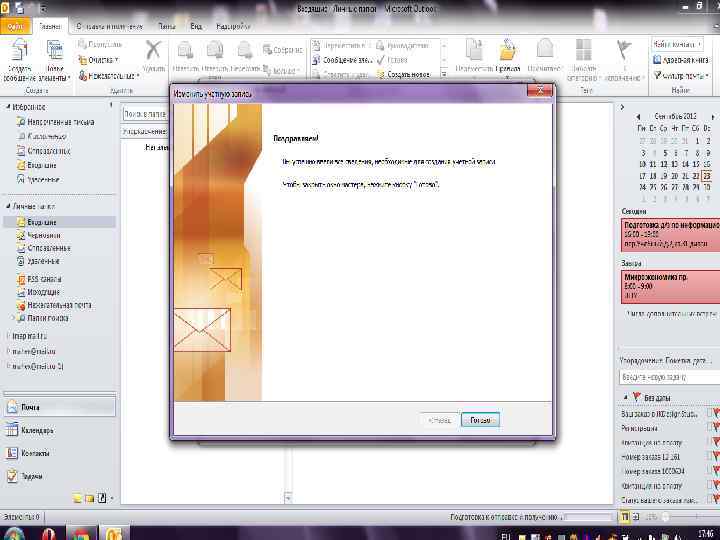Select Нежелательная почта folder

54,305
